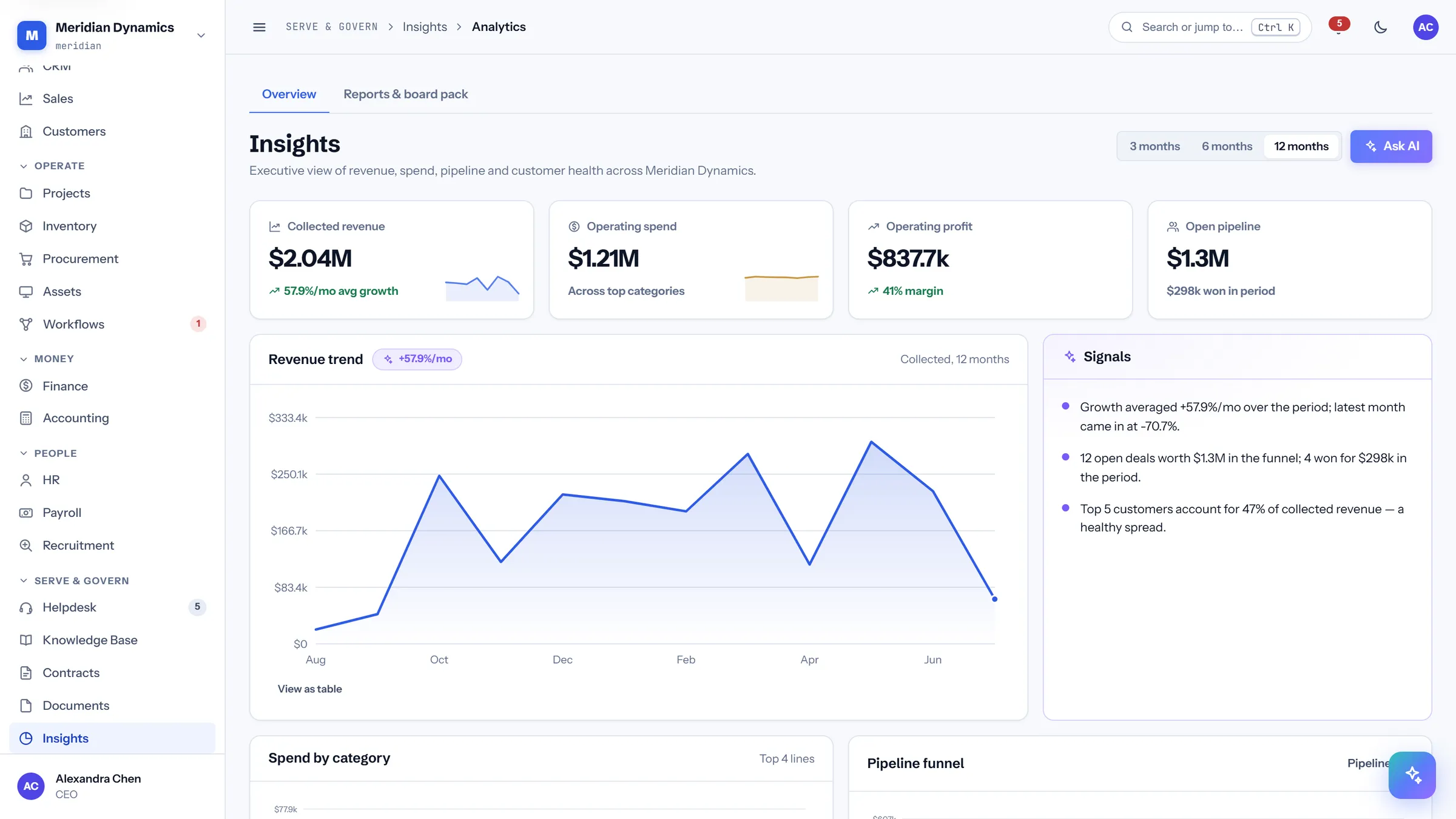Click the Documents file icon
The image size is (1456, 819).
[x=25, y=706]
